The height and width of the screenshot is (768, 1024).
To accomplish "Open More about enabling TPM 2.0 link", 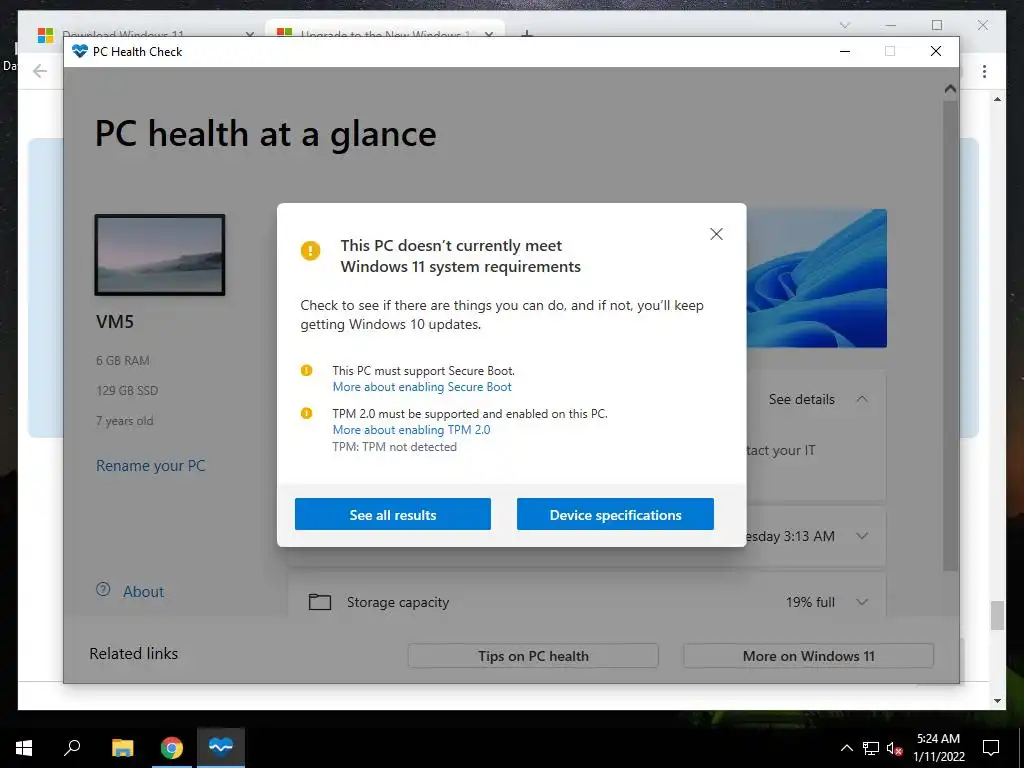I will [x=411, y=430].
